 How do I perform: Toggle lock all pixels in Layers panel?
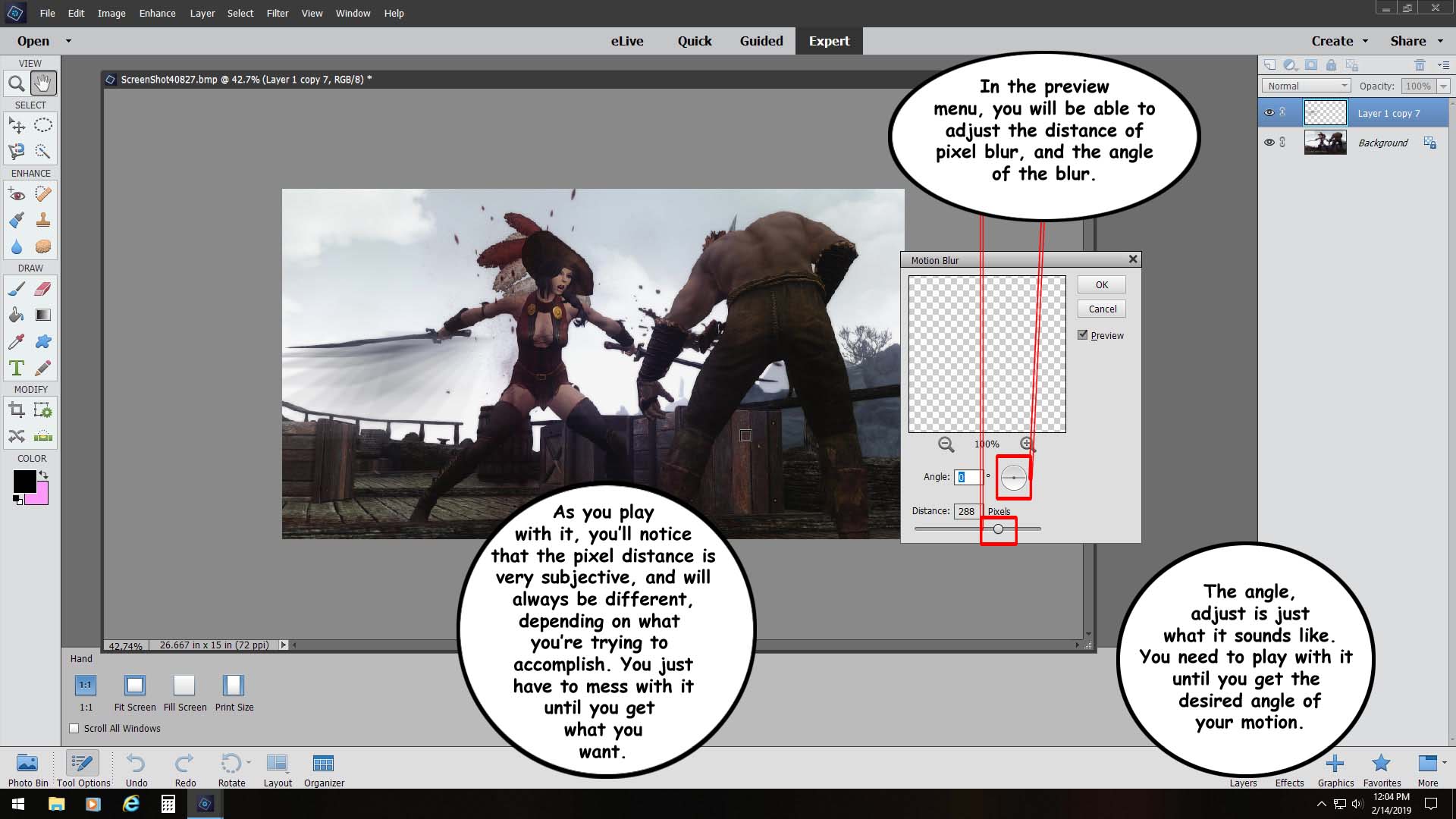tap(1331, 65)
